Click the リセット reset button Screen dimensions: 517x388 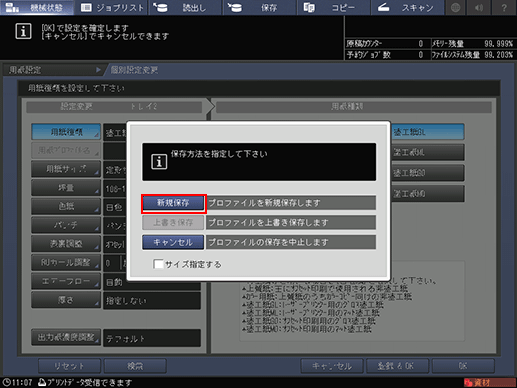(x=69, y=366)
